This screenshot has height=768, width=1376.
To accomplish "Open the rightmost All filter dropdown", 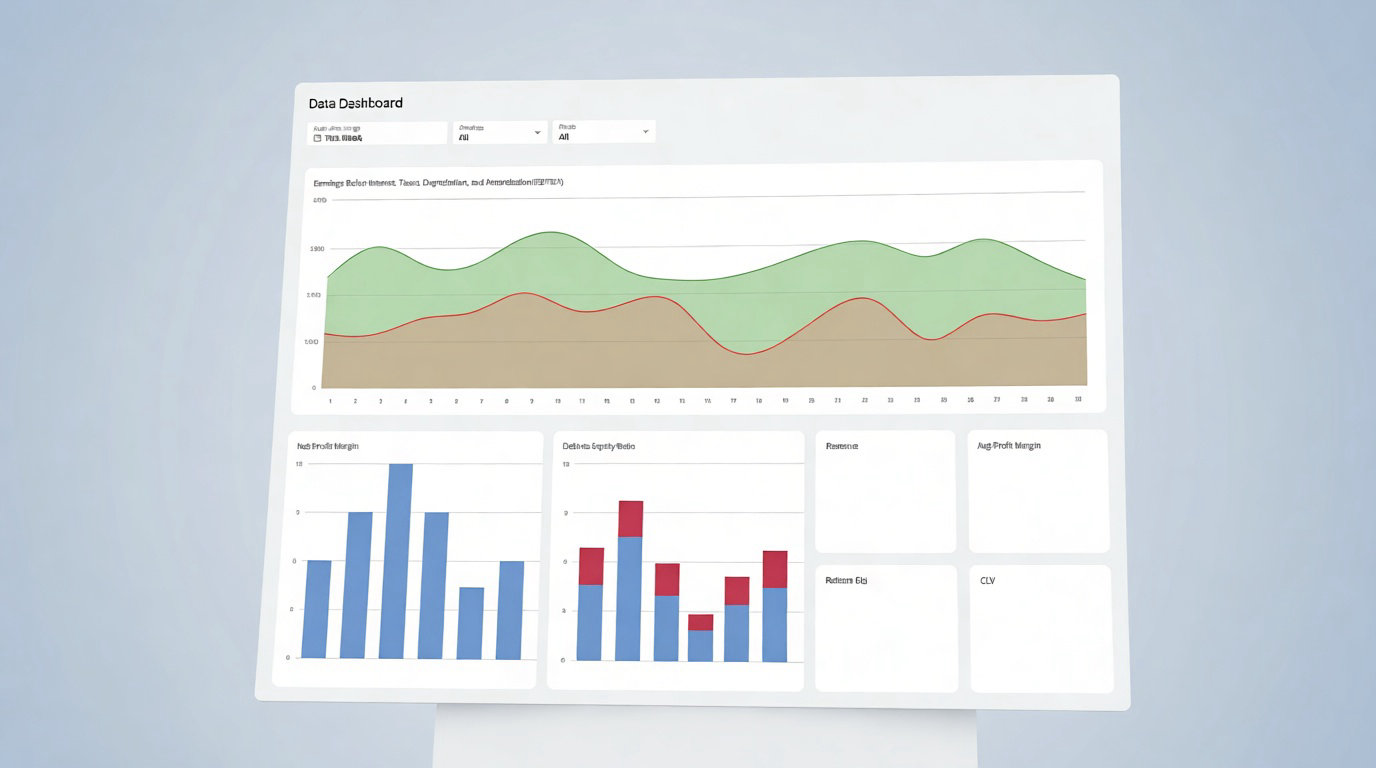I will pyautogui.click(x=603, y=132).
